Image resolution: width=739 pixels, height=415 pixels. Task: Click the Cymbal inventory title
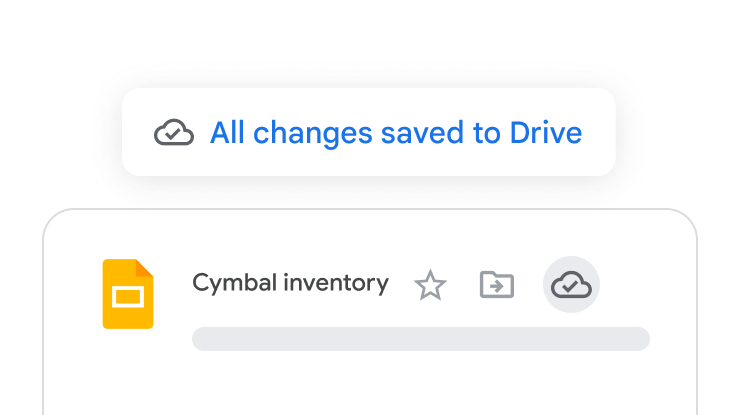pyautogui.click(x=290, y=283)
